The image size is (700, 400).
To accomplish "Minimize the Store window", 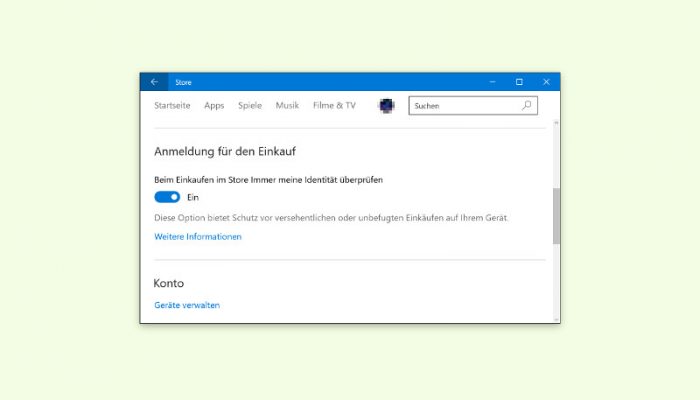I will (x=492, y=82).
